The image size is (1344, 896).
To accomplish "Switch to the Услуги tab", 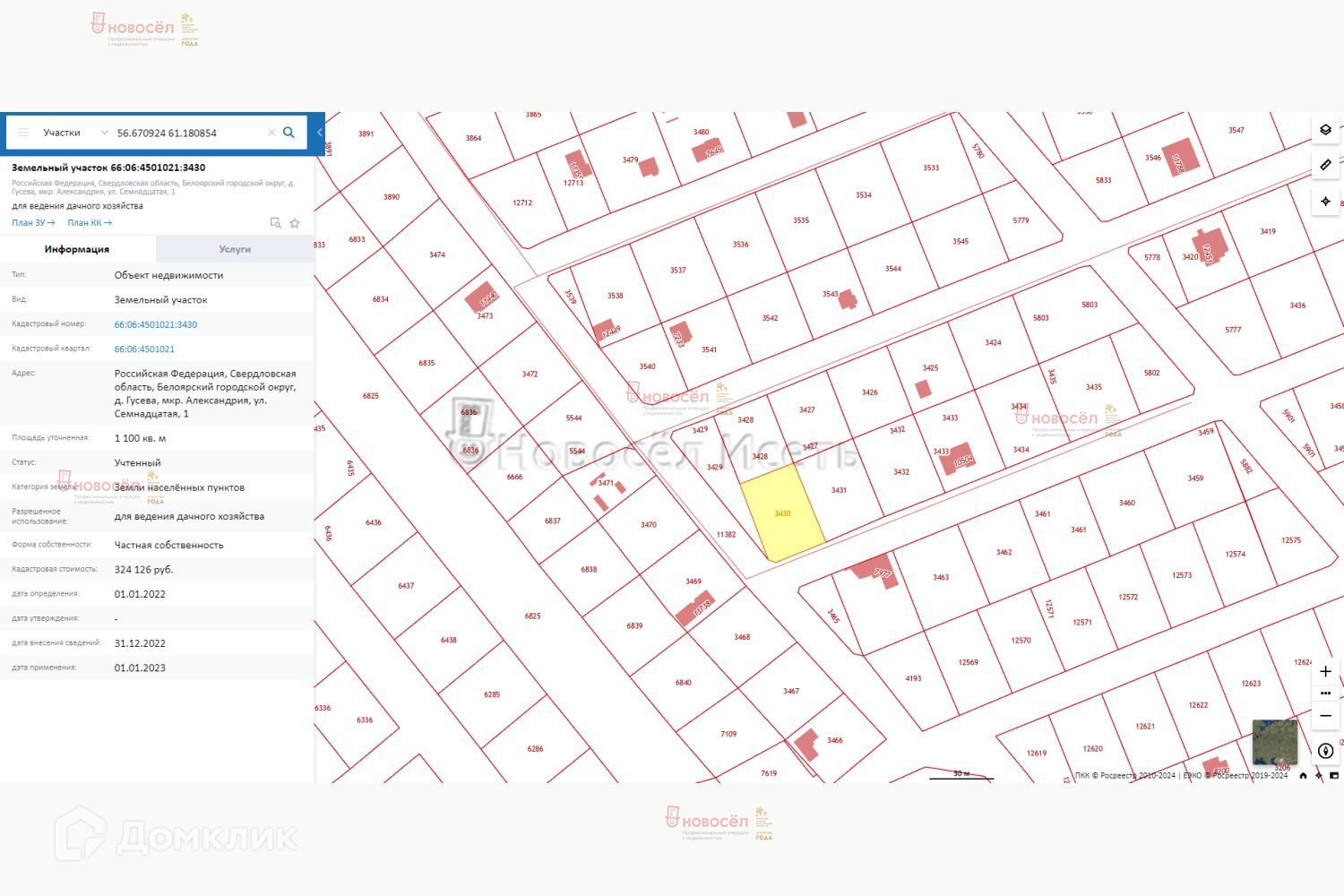I will 235,249.
